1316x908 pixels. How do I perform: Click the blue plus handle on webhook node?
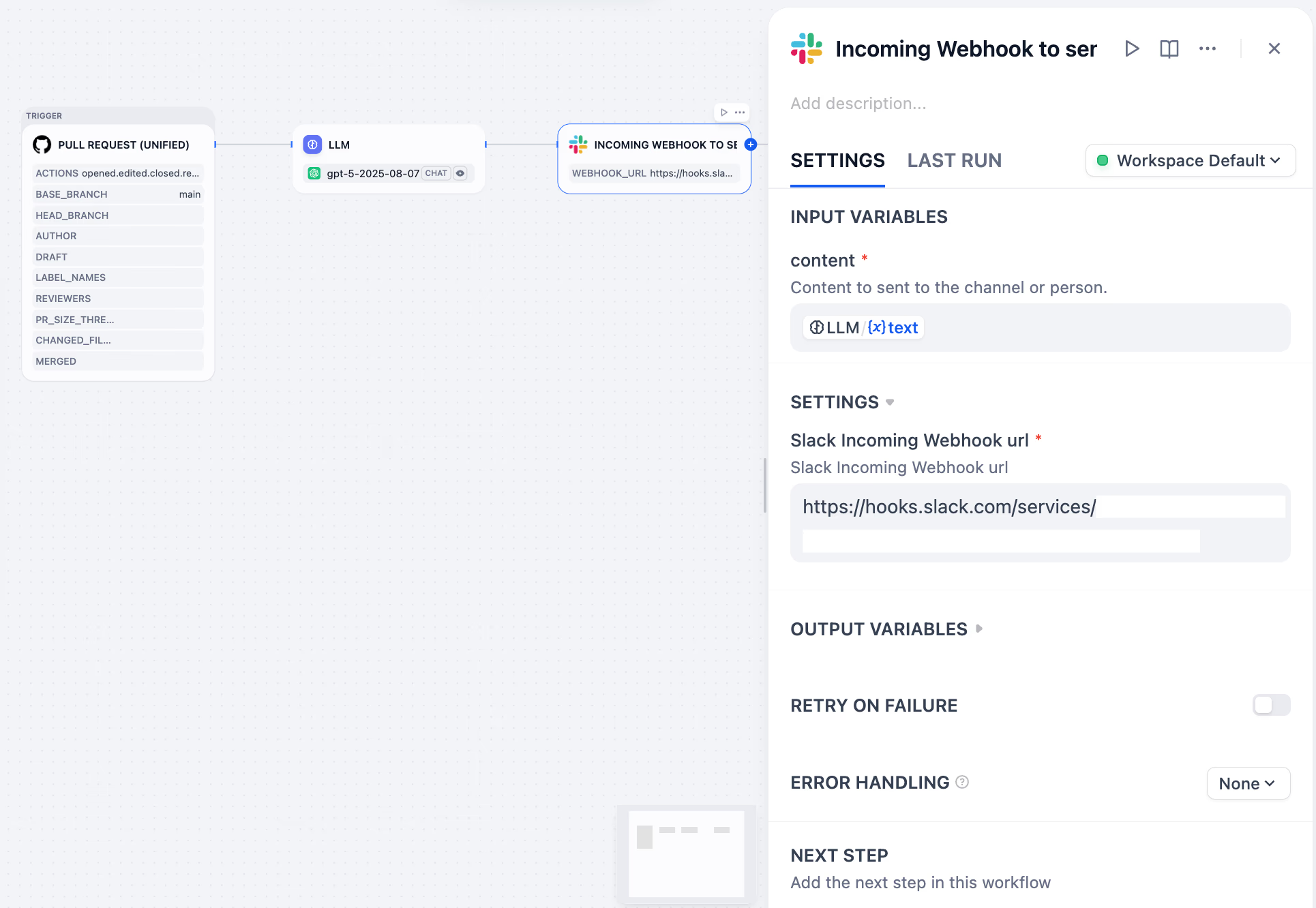[751, 145]
